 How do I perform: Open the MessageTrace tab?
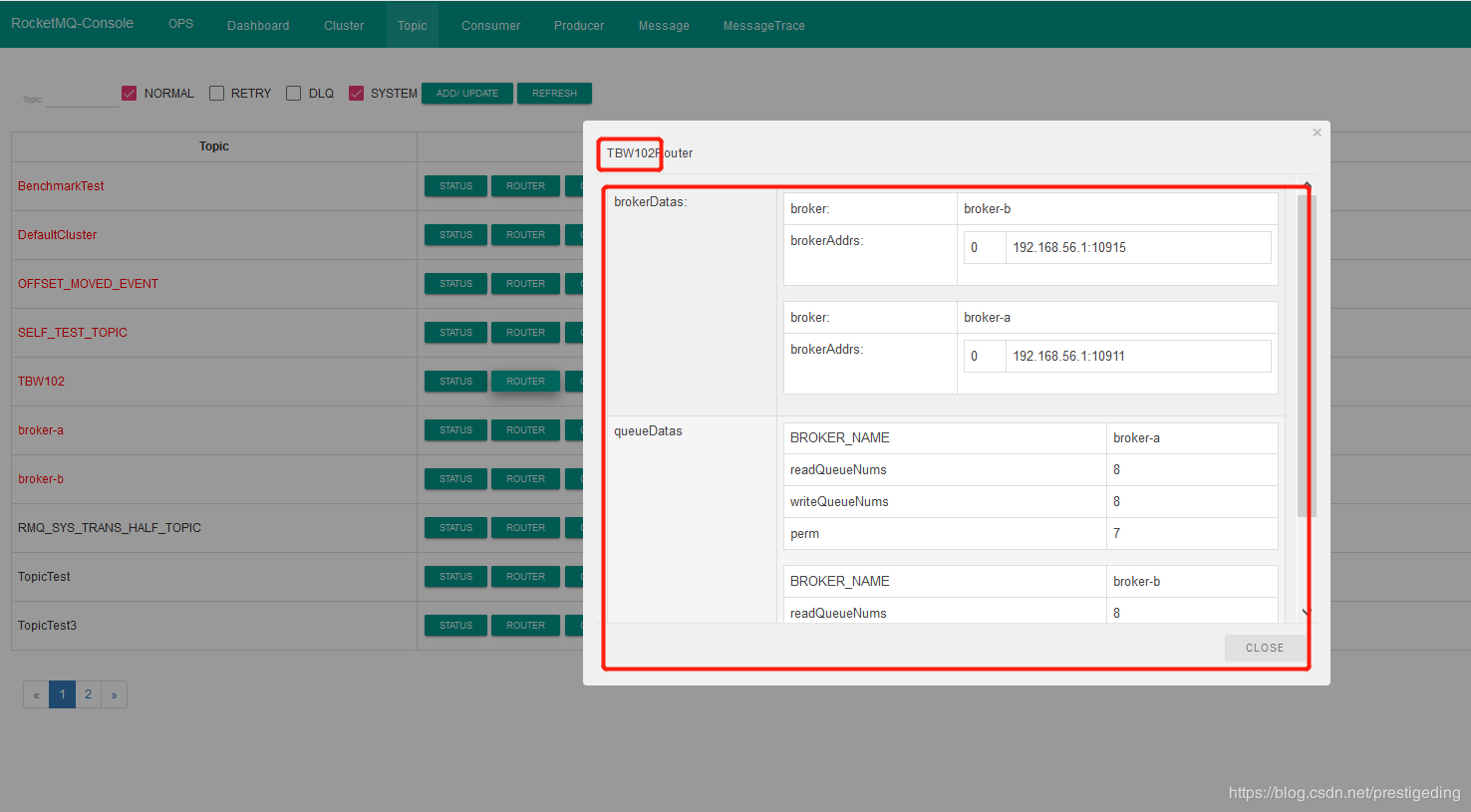click(x=763, y=25)
